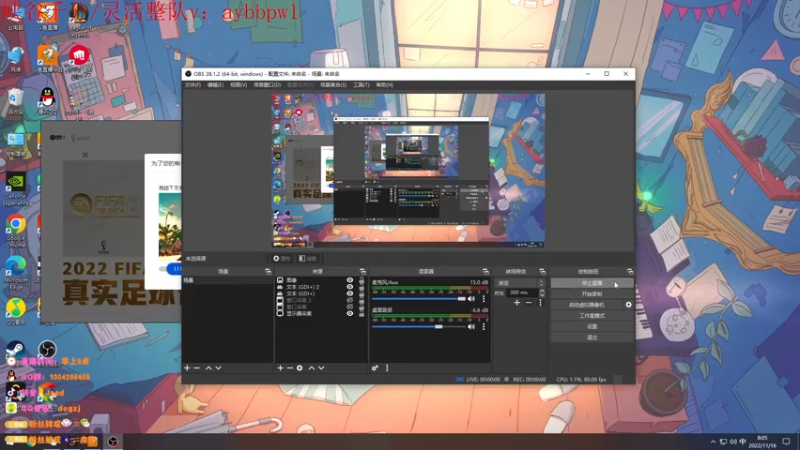Open Properties button above the Sources panel
800x450 pixels.
click(281, 259)
